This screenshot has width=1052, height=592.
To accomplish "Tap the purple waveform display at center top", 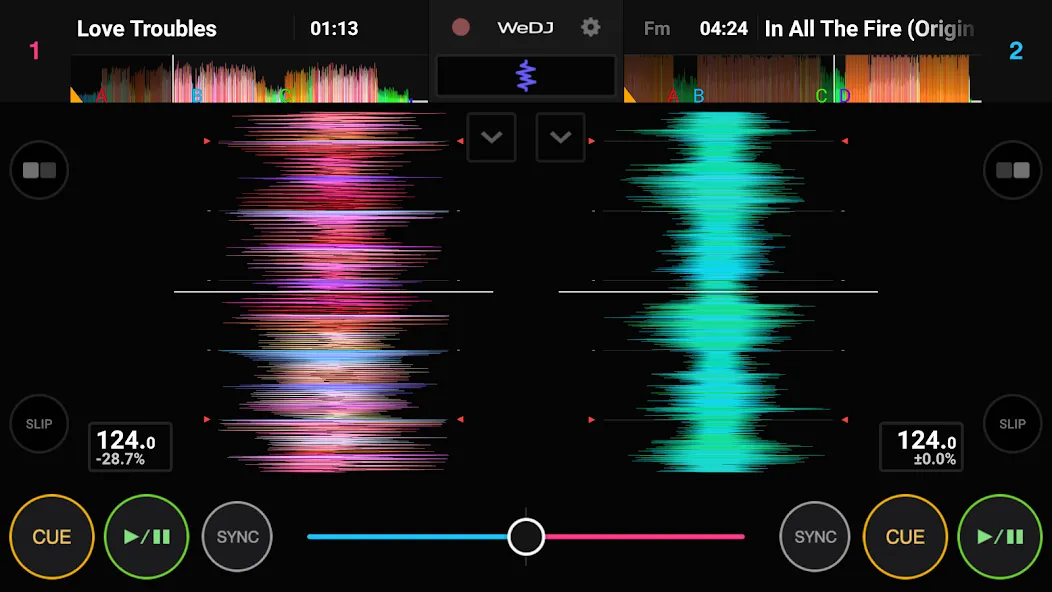I will (526, 76).
